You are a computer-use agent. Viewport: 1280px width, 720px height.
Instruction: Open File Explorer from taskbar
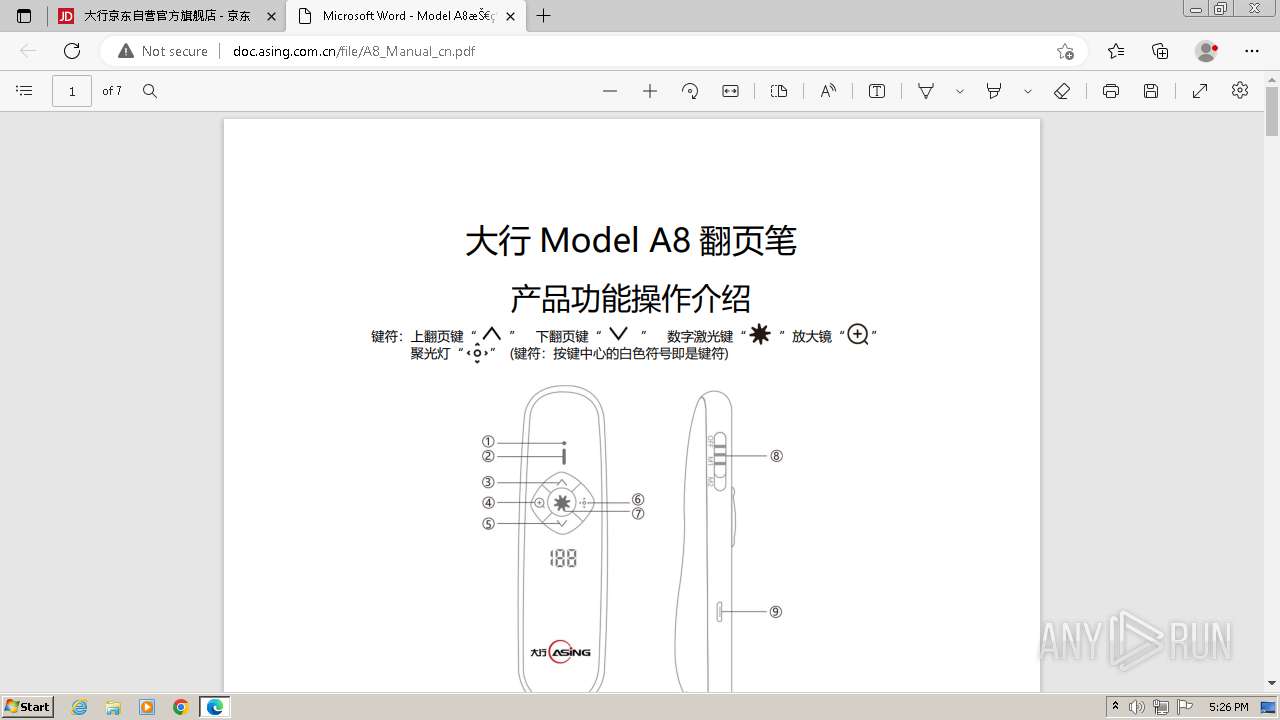pos(113,707)
